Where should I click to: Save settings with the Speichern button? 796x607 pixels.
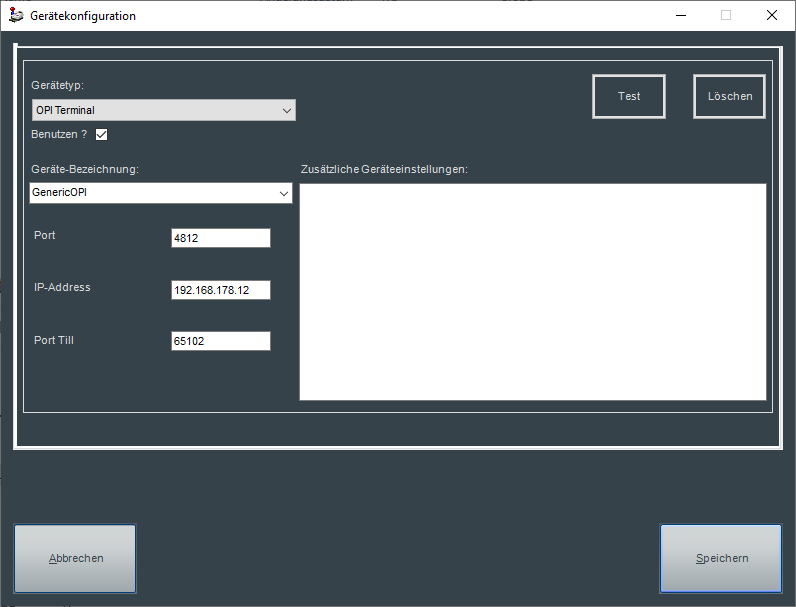721,559
